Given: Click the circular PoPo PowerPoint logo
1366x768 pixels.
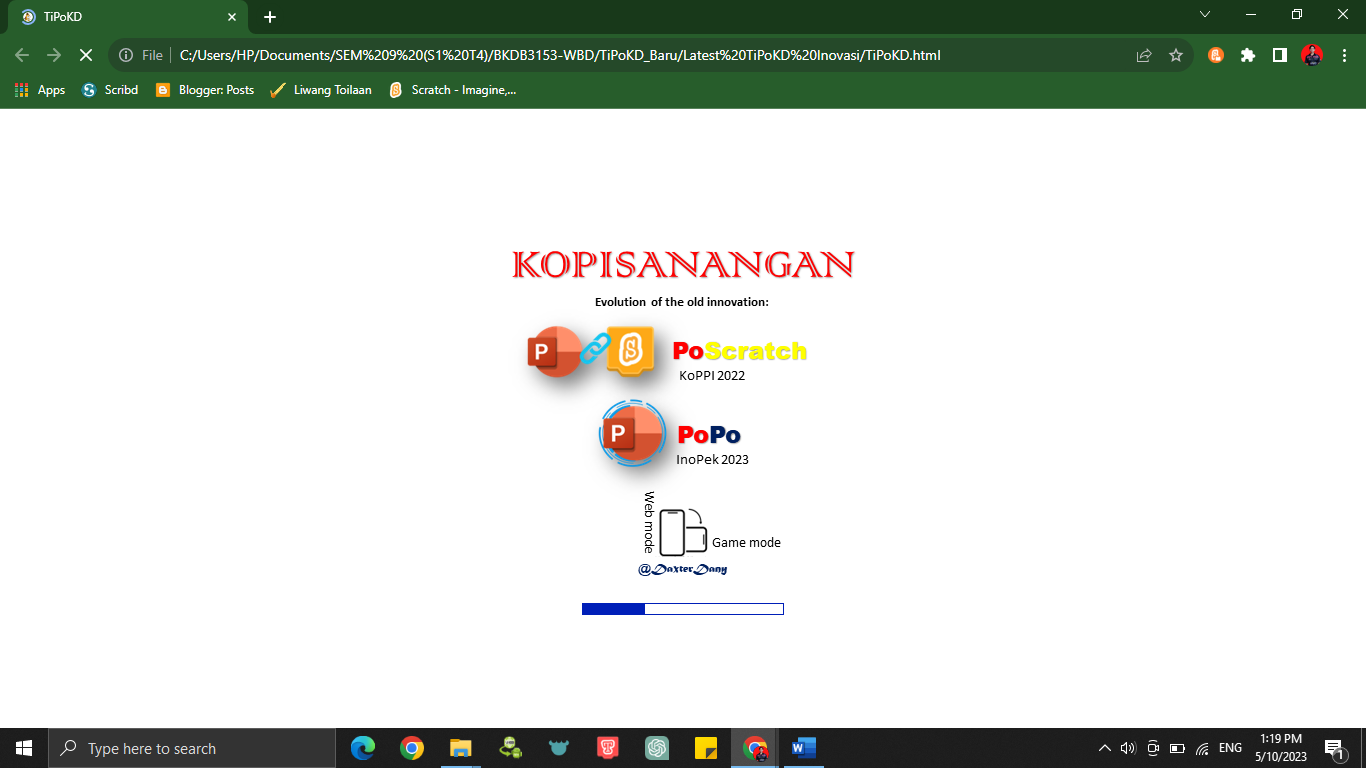Looking at the screenshot, I should (633, 433).
